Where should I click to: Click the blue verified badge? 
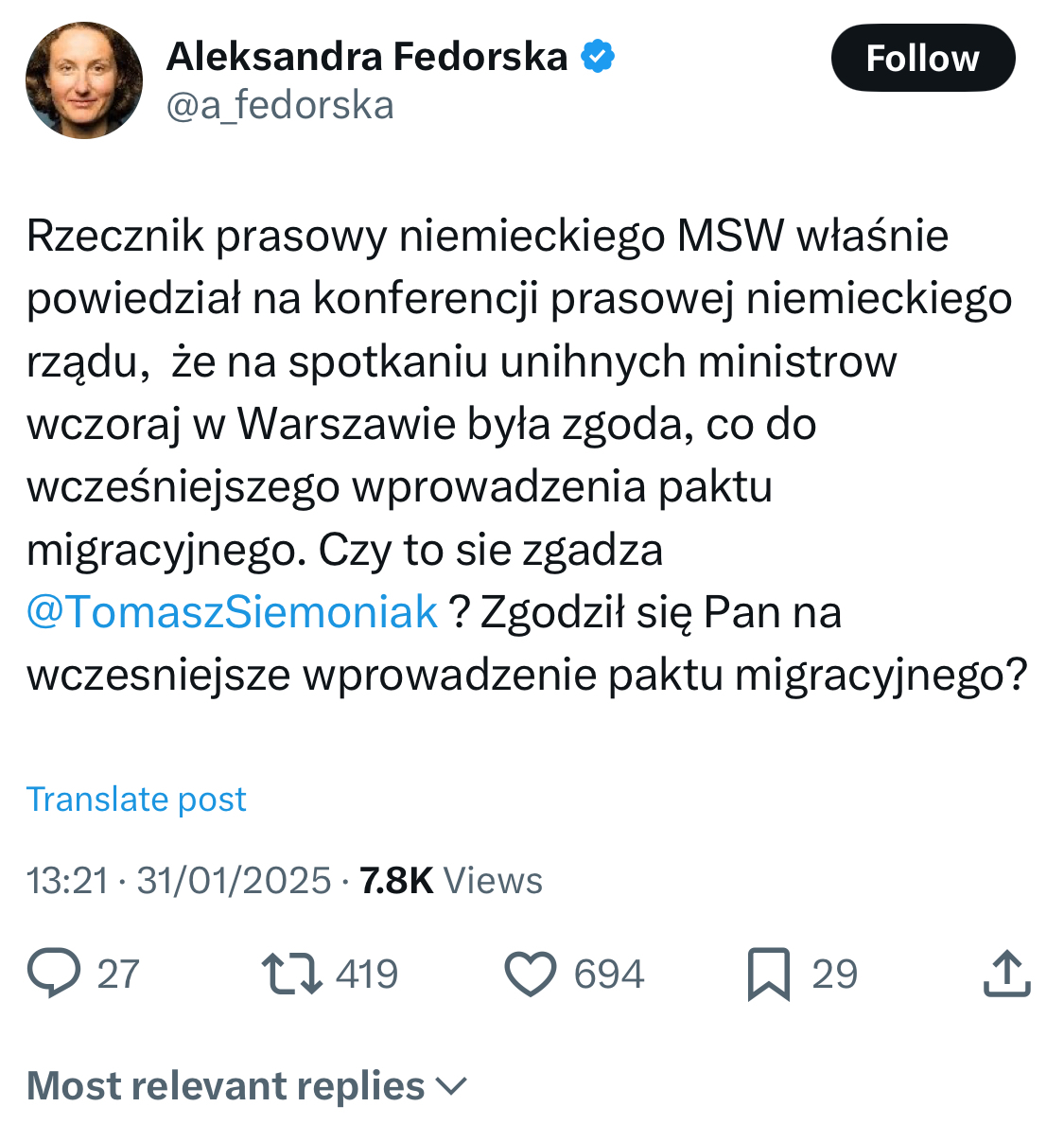[x=598, y=57]
